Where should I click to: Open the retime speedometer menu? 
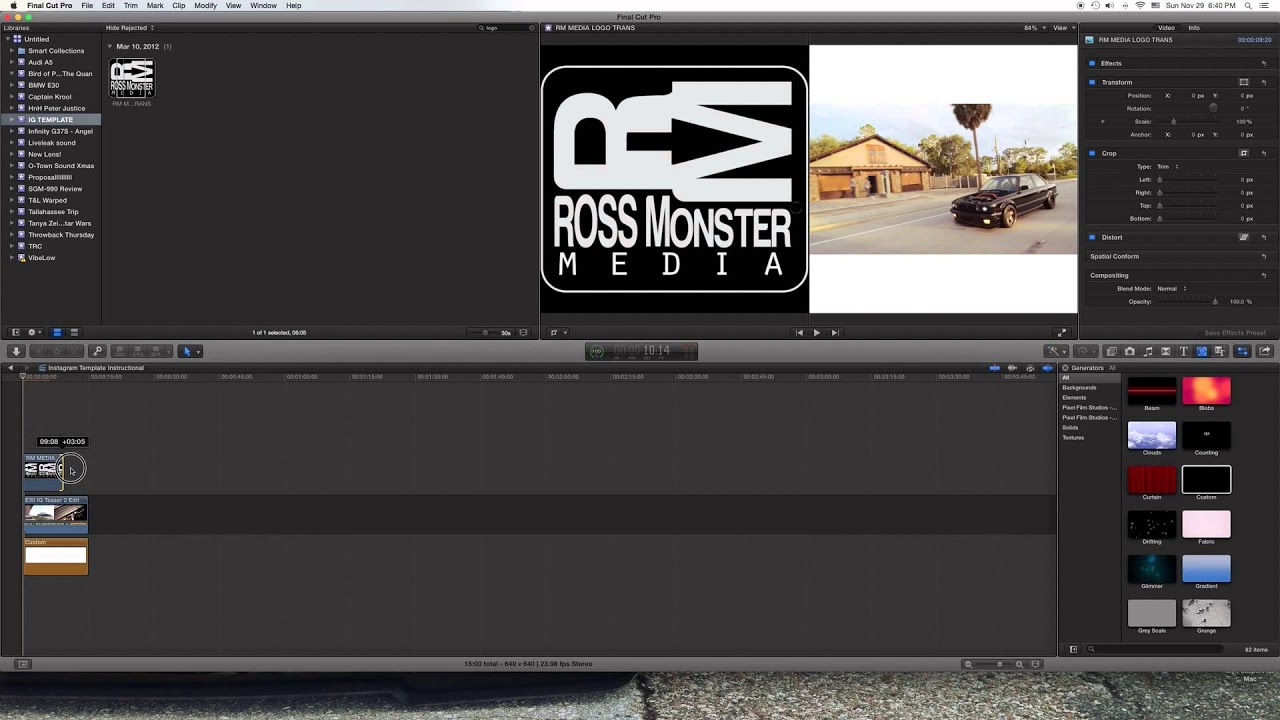(1084, 351)
